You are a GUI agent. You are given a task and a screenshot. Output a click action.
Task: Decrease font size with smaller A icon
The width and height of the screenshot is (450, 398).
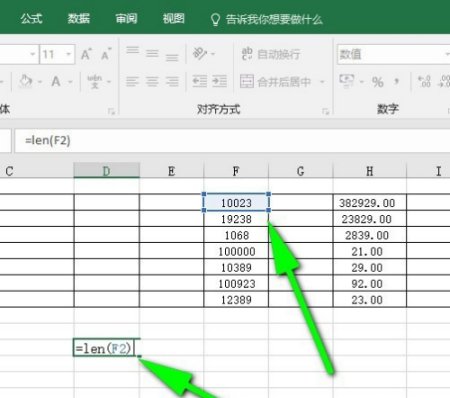pos(106,54)
